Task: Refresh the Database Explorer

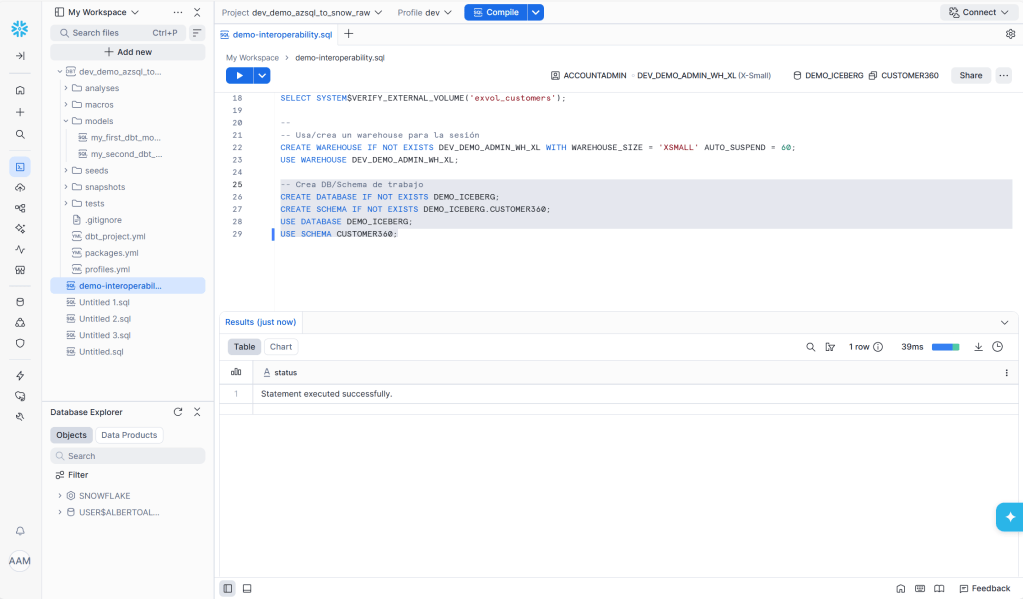Action: (x=178, y=412)
